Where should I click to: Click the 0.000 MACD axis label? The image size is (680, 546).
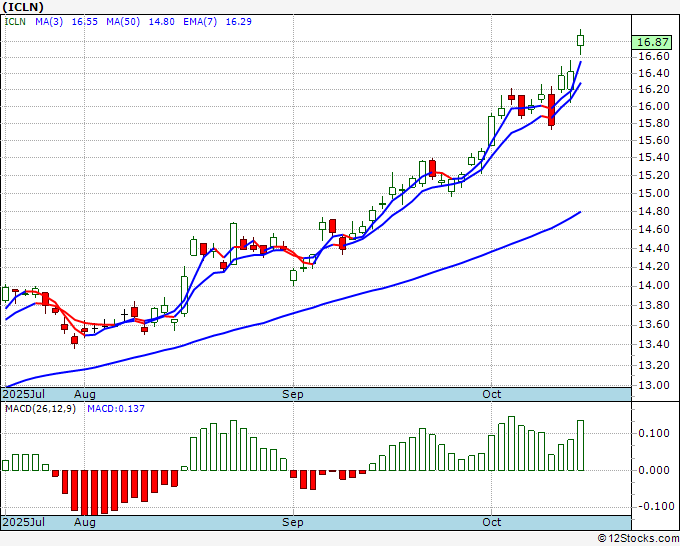tap(656, 470)
